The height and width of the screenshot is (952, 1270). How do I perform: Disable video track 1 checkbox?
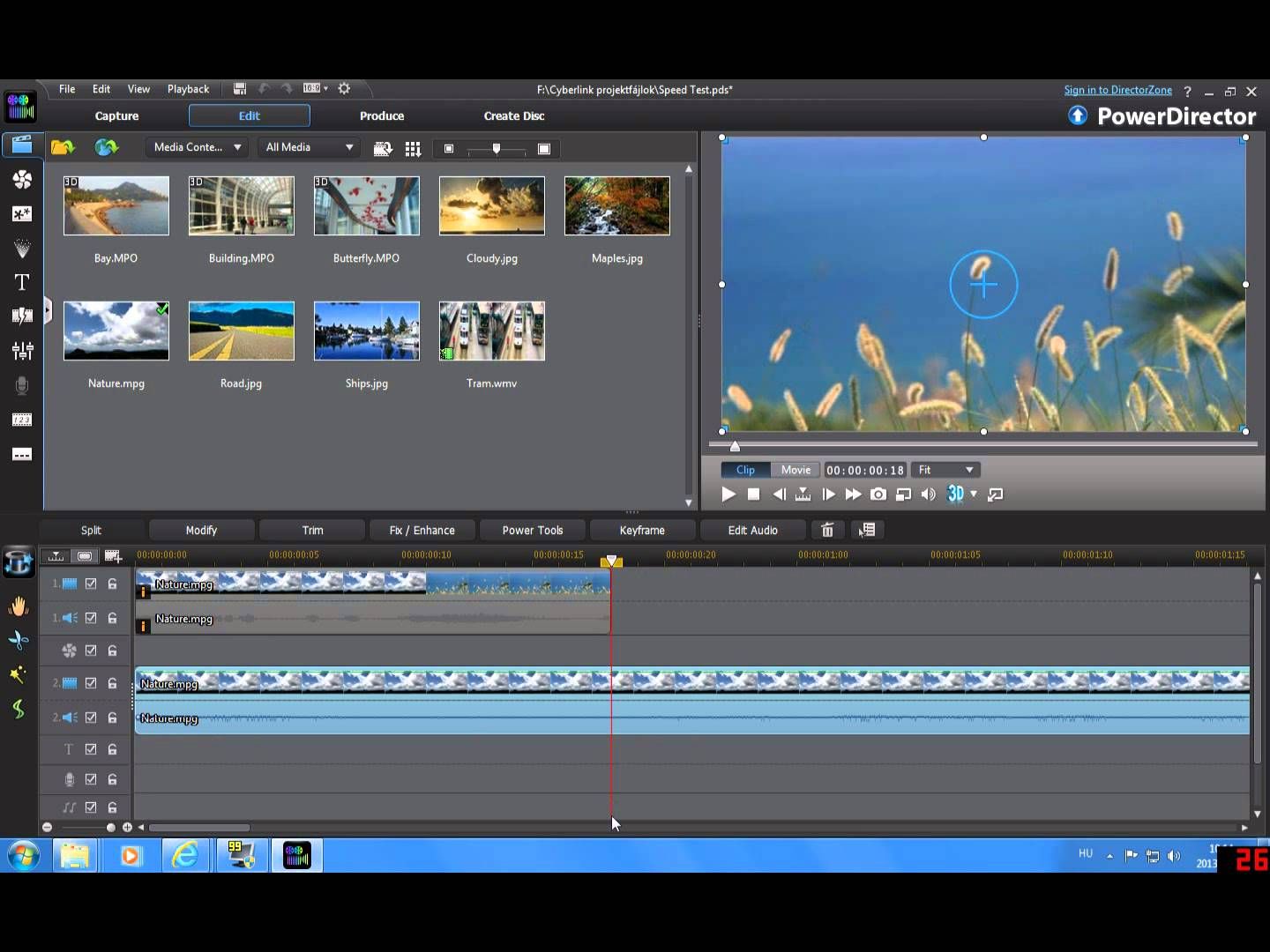coord(91,584)
